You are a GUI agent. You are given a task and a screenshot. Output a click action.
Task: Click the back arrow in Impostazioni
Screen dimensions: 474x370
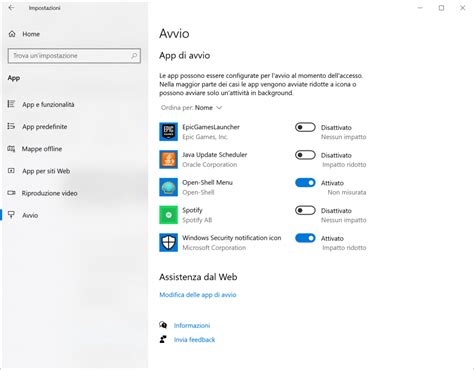[x=11, y=7]
